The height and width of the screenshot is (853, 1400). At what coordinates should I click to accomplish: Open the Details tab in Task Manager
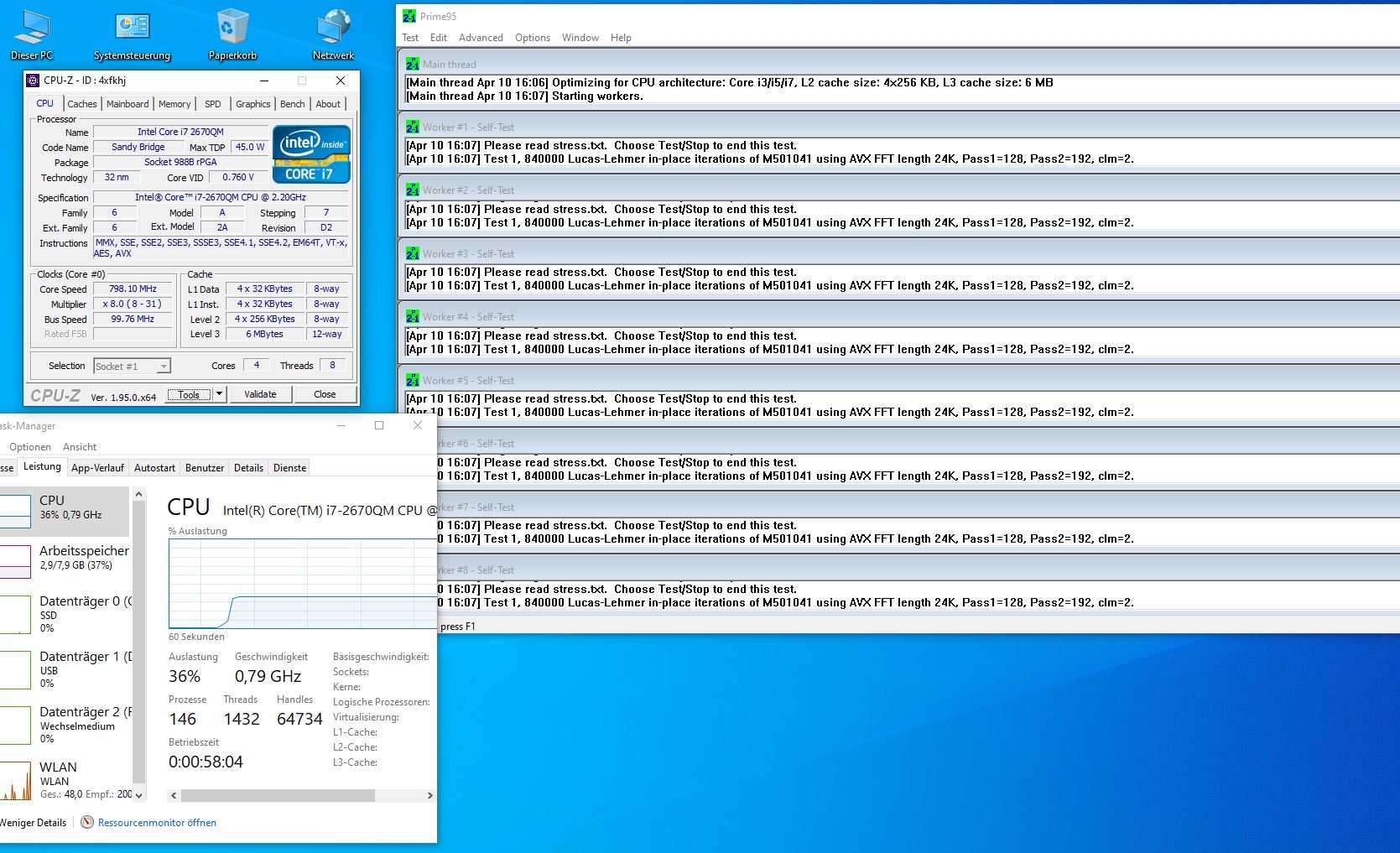(x=248, y=468)
